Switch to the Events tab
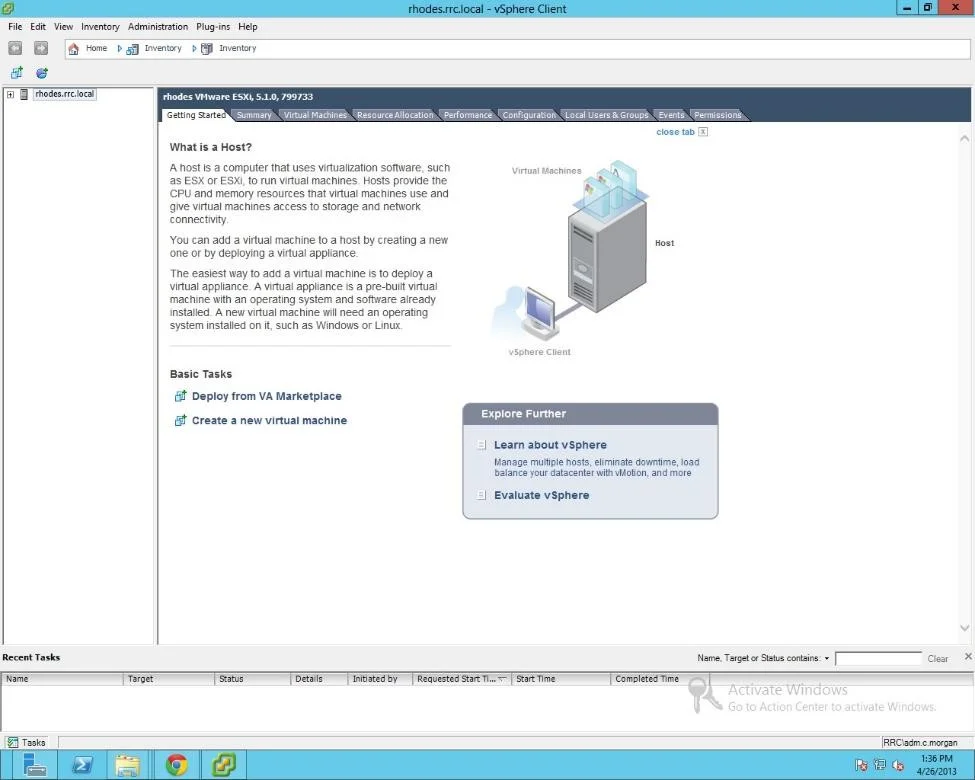The width and height of the screenshot is (975, 780). click(671, 115)
